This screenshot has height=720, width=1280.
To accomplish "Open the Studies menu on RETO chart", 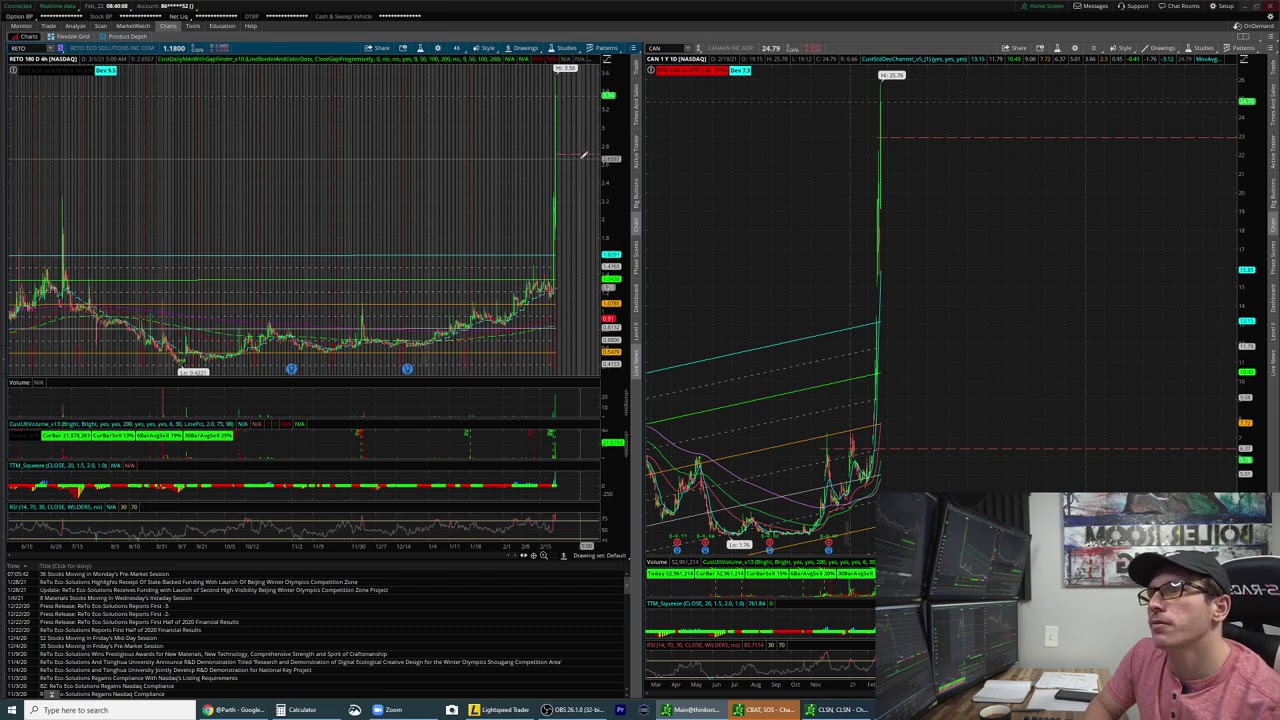I will [563, 48].
